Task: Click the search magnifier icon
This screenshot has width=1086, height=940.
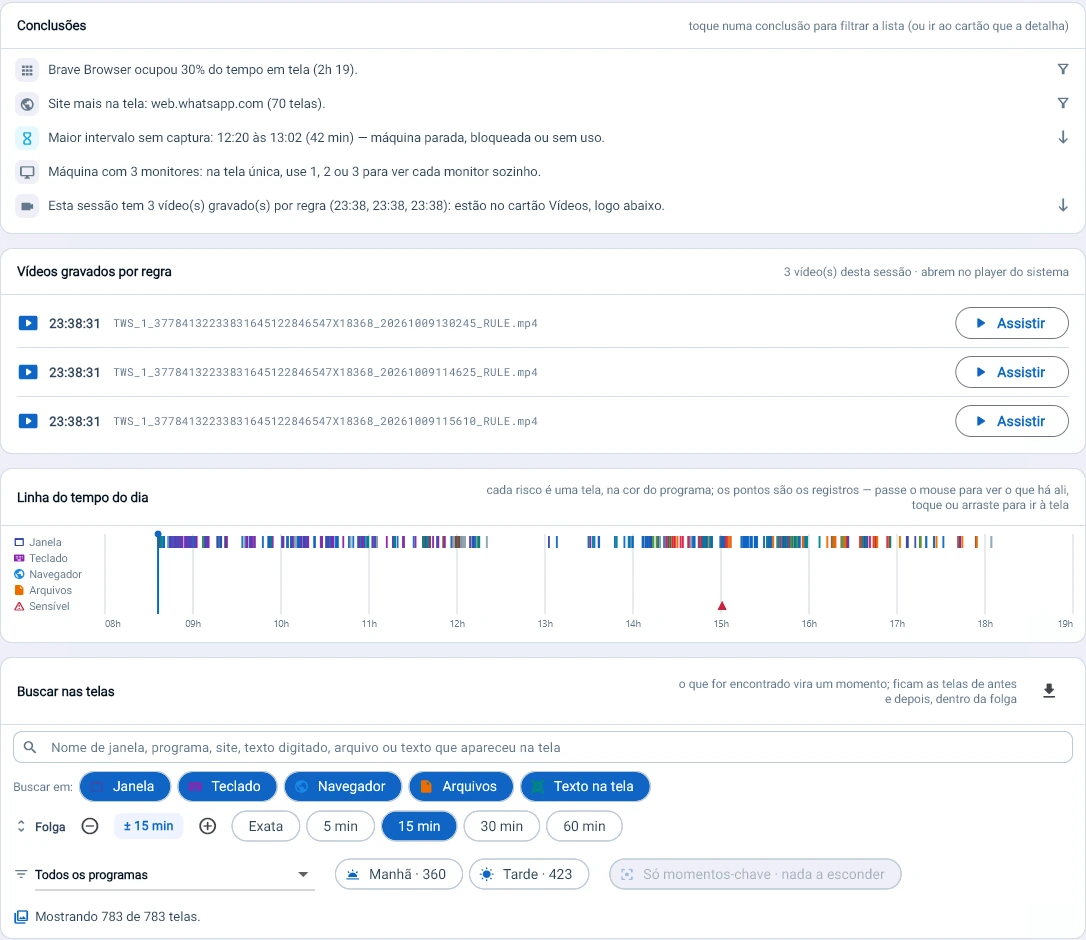Action: 30,747
